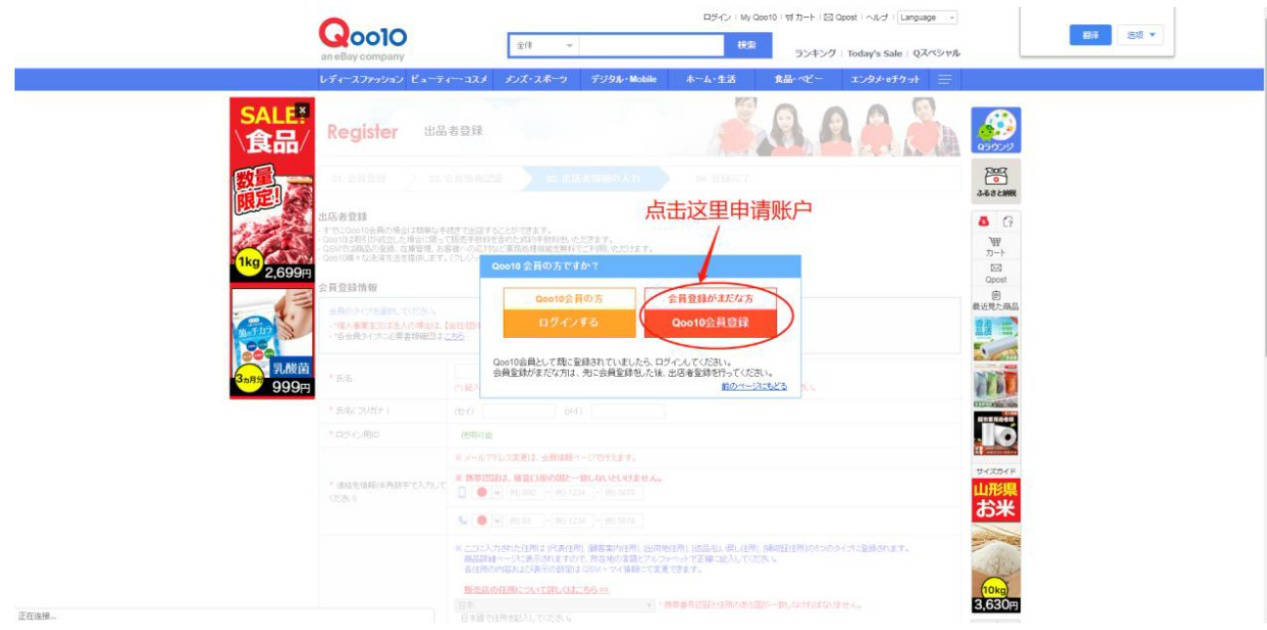Viewport: 1267px width, 630px height.
Task: Open メンズ・スポーツ category menu
Action: (538, 79)
